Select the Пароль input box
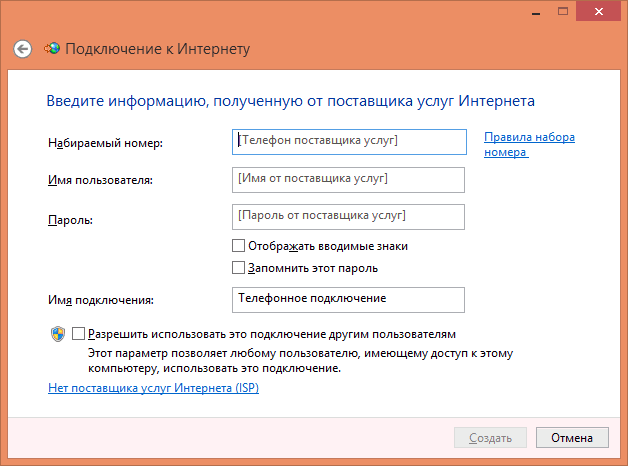The width and height of the screenshot is (628, 466). (x=348, y=216)
